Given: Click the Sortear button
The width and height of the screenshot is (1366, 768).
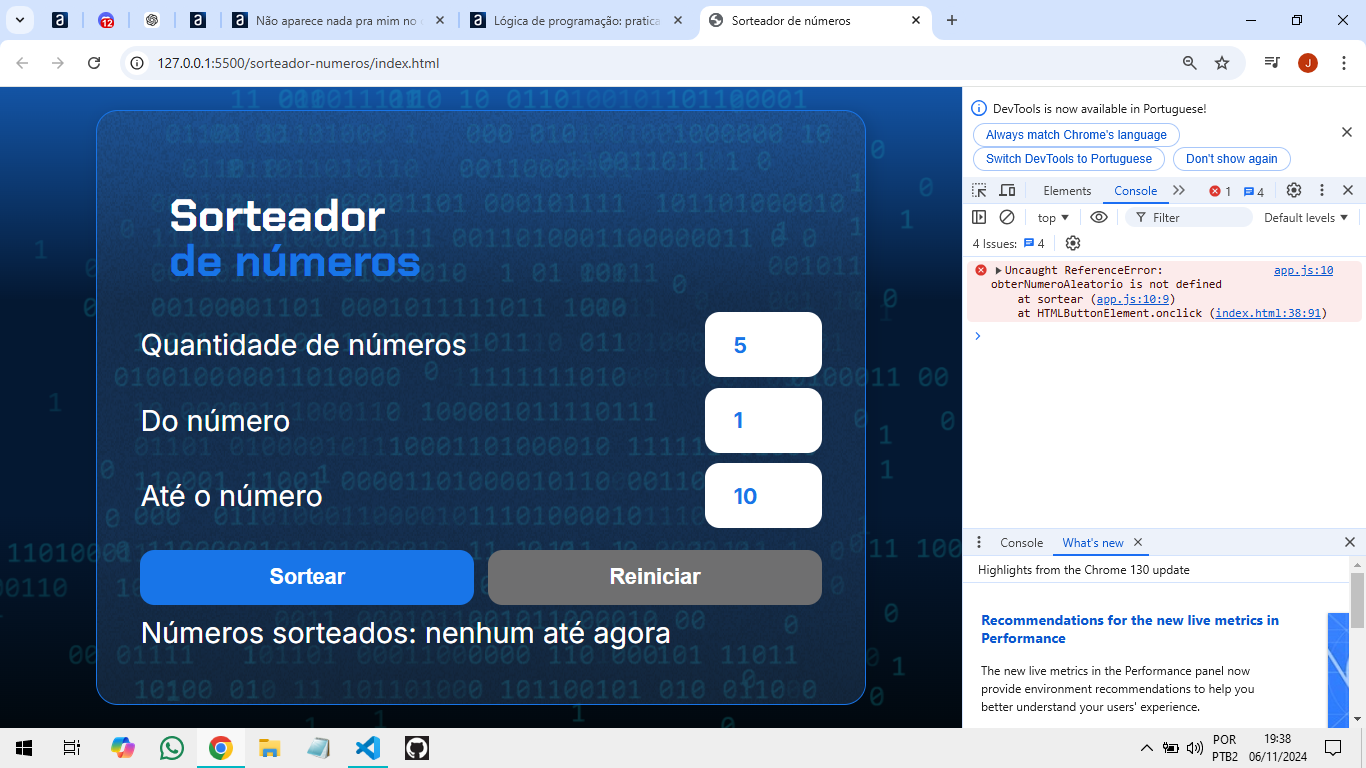Looking at the screenshot, I should 307,577.
